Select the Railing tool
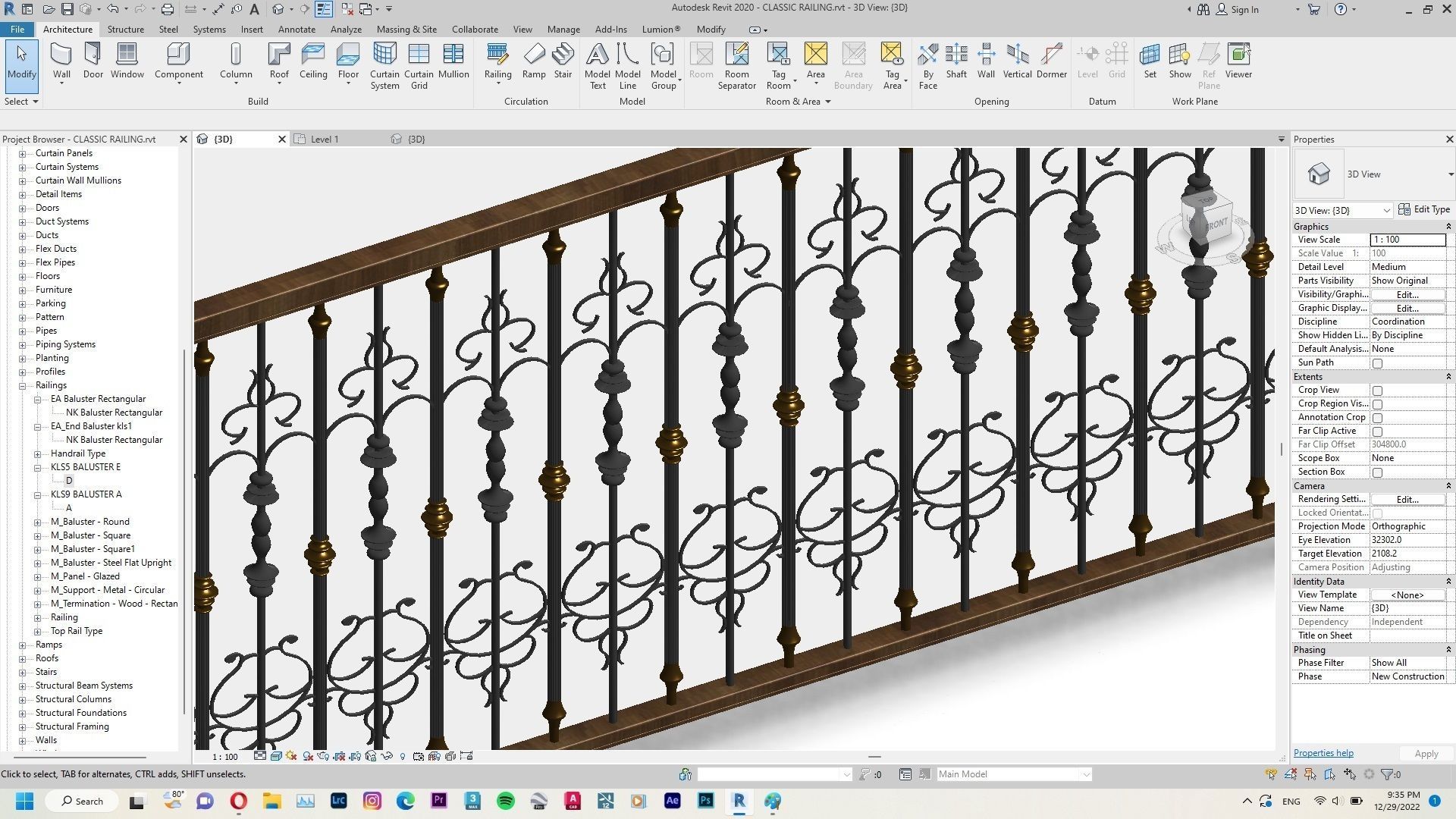This screenshot has width=1456, height=819. (497, 62)
